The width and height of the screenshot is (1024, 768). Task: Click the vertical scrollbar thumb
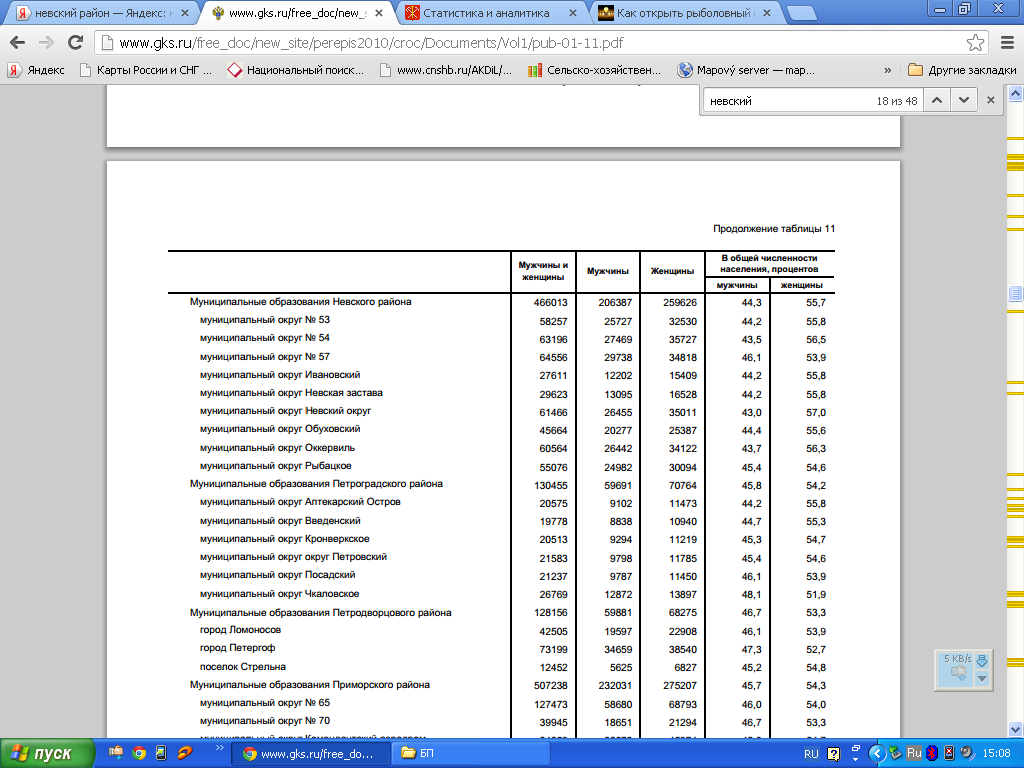coord(1016,292)
